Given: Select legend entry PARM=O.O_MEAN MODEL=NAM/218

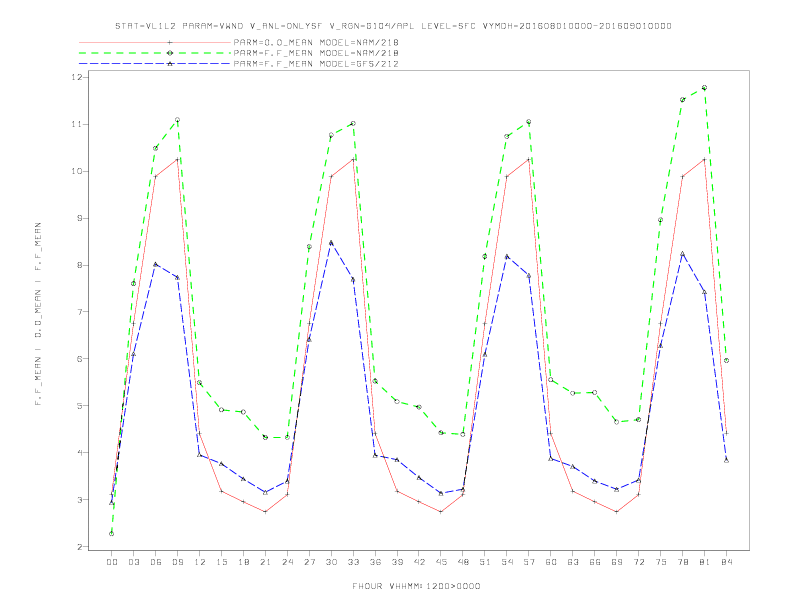Looking at the screenshot, I should click(x=316, y=42).
